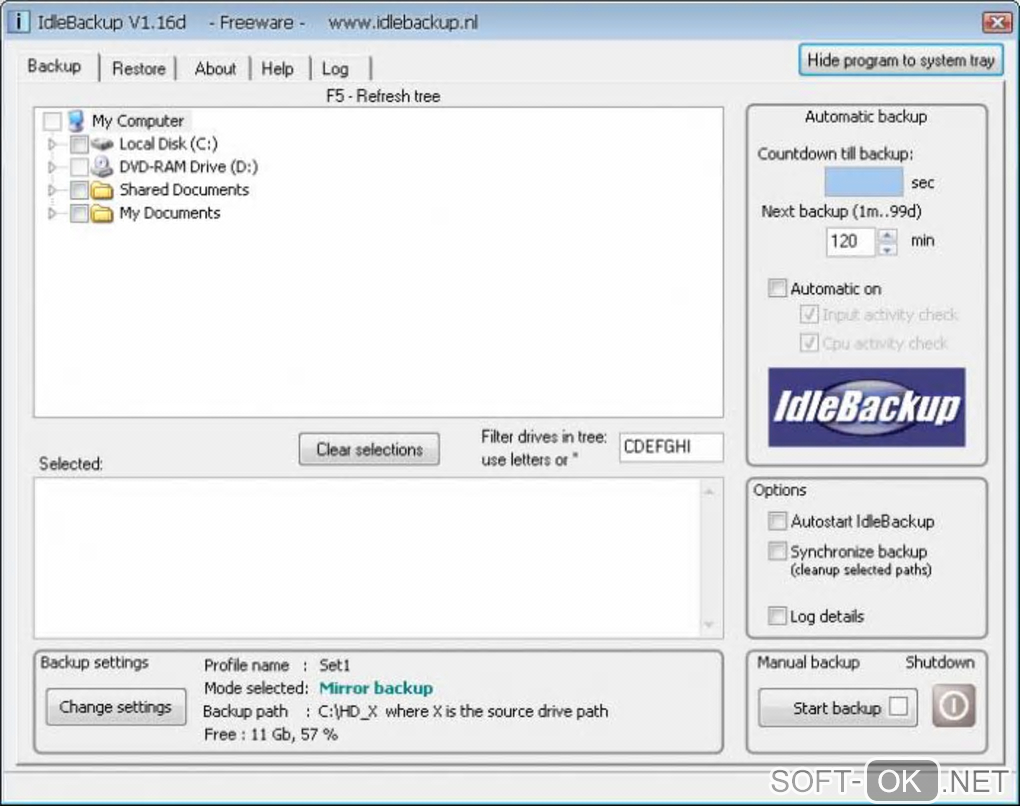Check the Shared Documents checkbox
The image size is (1020, 806).
tap(79, 190)
